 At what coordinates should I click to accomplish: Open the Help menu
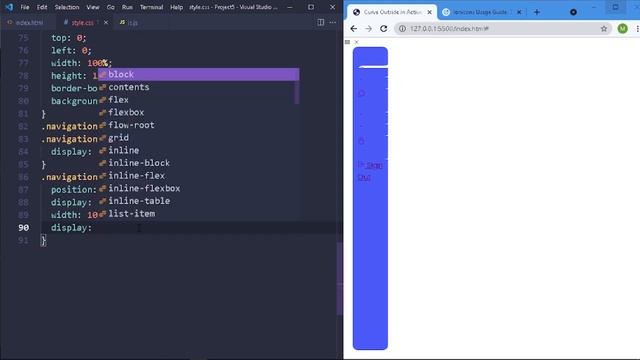click(x=176, y=7)
